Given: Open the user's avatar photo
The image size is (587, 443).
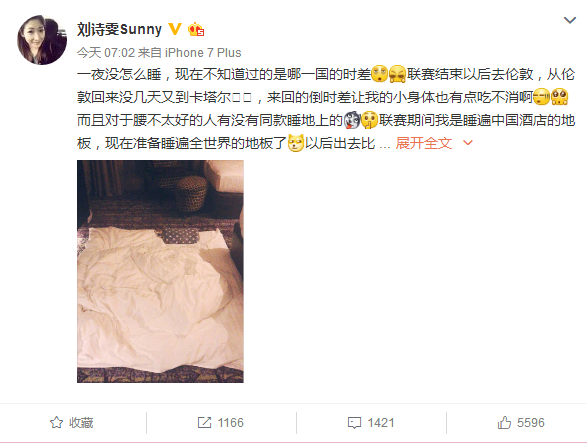Looking at the screenshot, I should tap(42, 40).
